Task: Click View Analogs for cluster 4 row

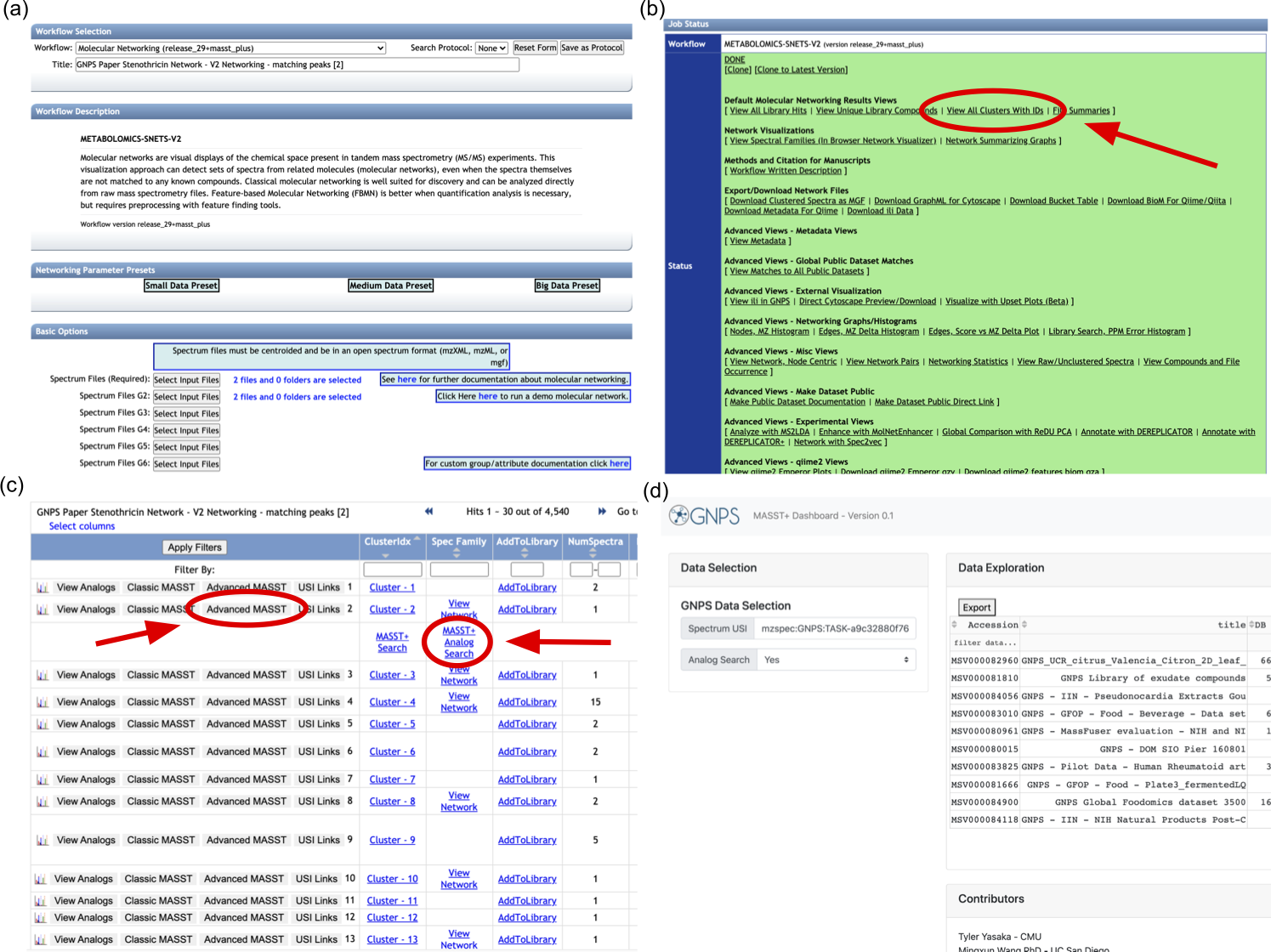Action: (86, 702)
